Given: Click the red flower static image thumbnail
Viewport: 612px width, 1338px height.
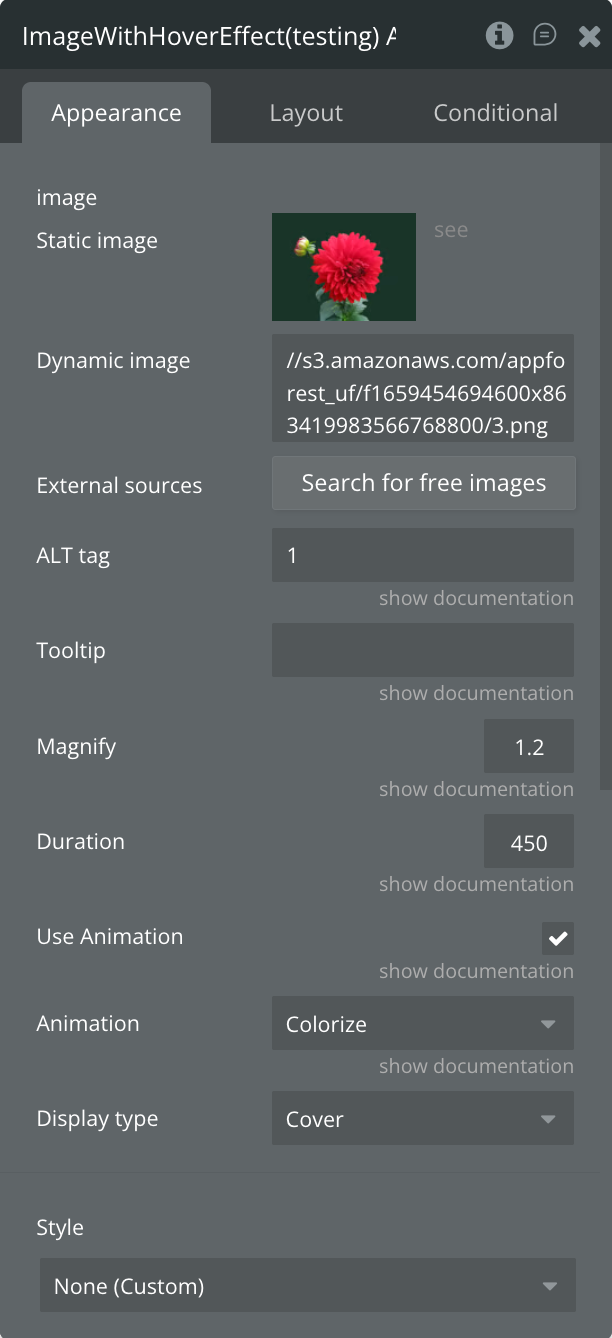Looking at the screenshot, I should 344,267.
